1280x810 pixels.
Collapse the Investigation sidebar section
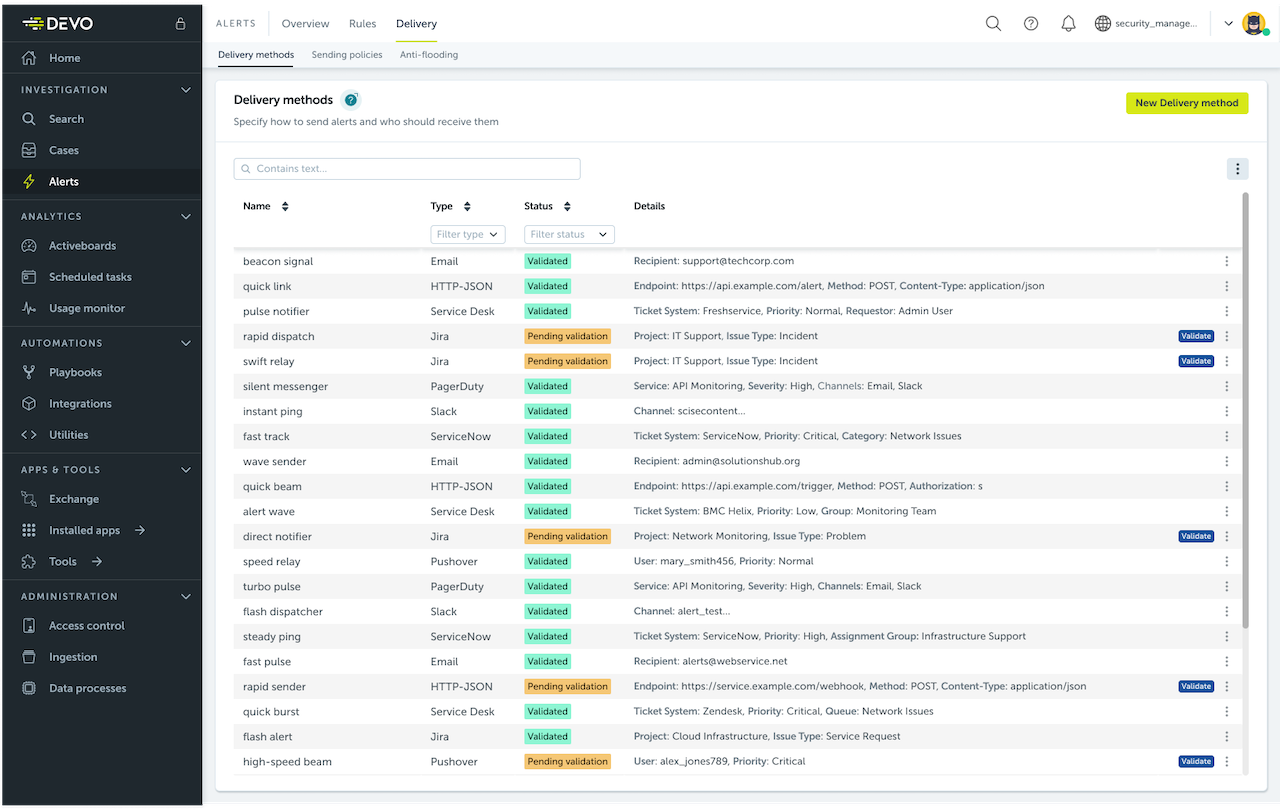tap(185, 90)
